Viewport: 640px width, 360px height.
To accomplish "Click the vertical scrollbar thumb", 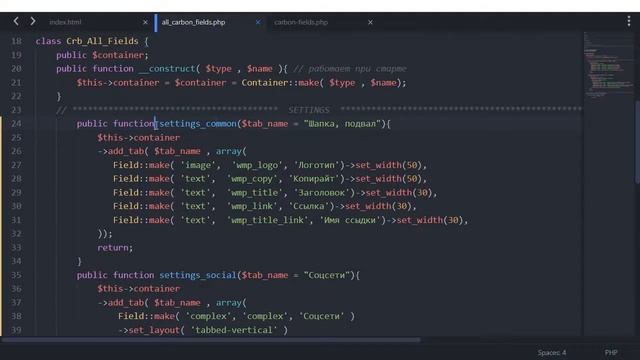I will click(x=637, y=142).
